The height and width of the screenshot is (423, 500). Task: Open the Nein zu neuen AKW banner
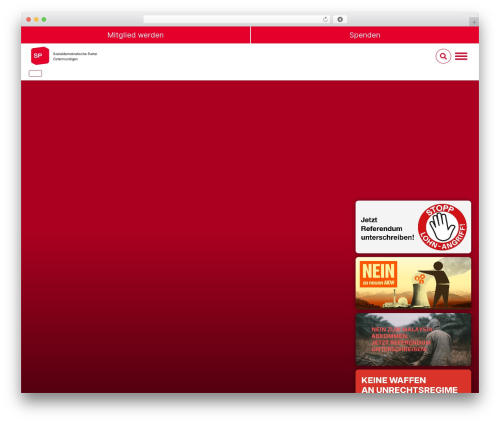click(413, 283)
